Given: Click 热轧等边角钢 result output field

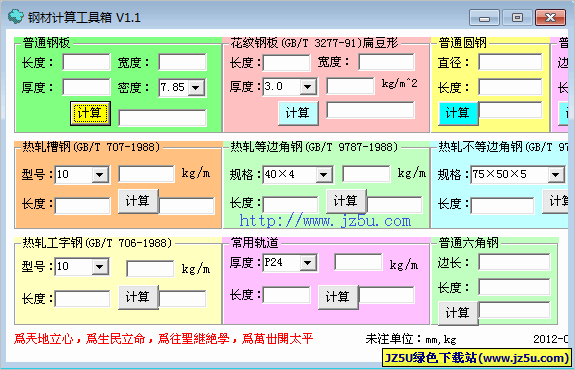Looking at the screenshot, I should pyautogui.click(x=395, y=205).
